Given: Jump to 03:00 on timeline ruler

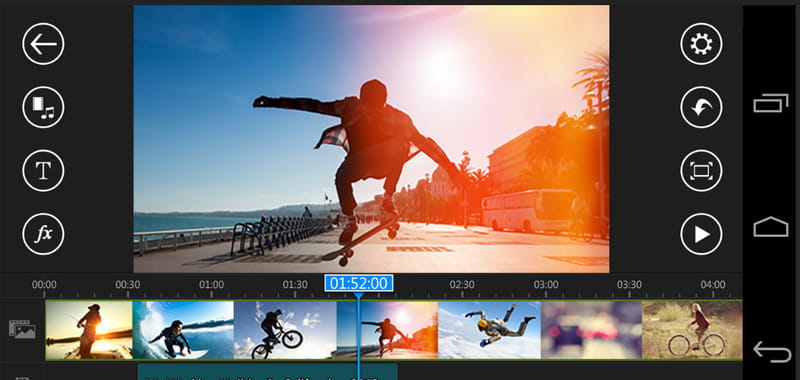Looking at the screenshot, I should tap(545, 285).
